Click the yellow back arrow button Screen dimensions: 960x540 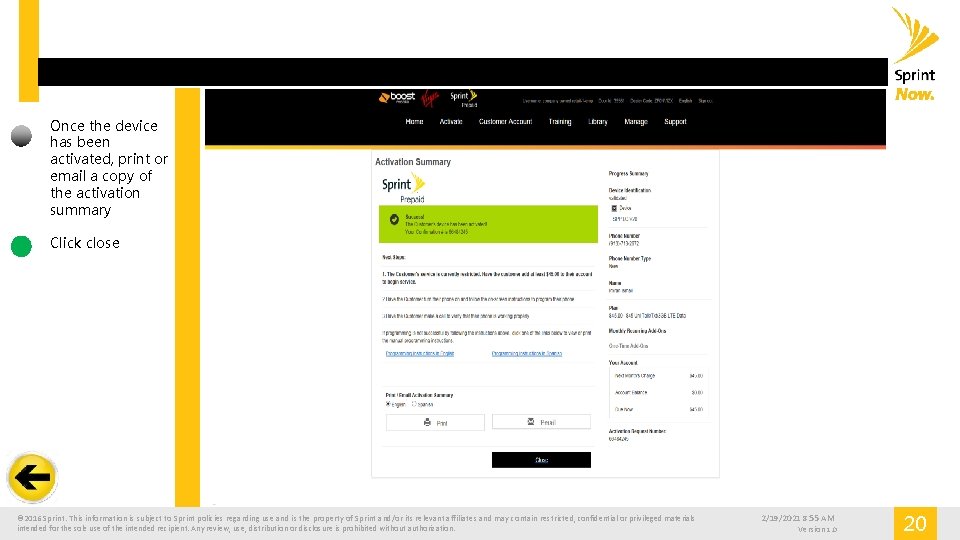pos(32,477)
